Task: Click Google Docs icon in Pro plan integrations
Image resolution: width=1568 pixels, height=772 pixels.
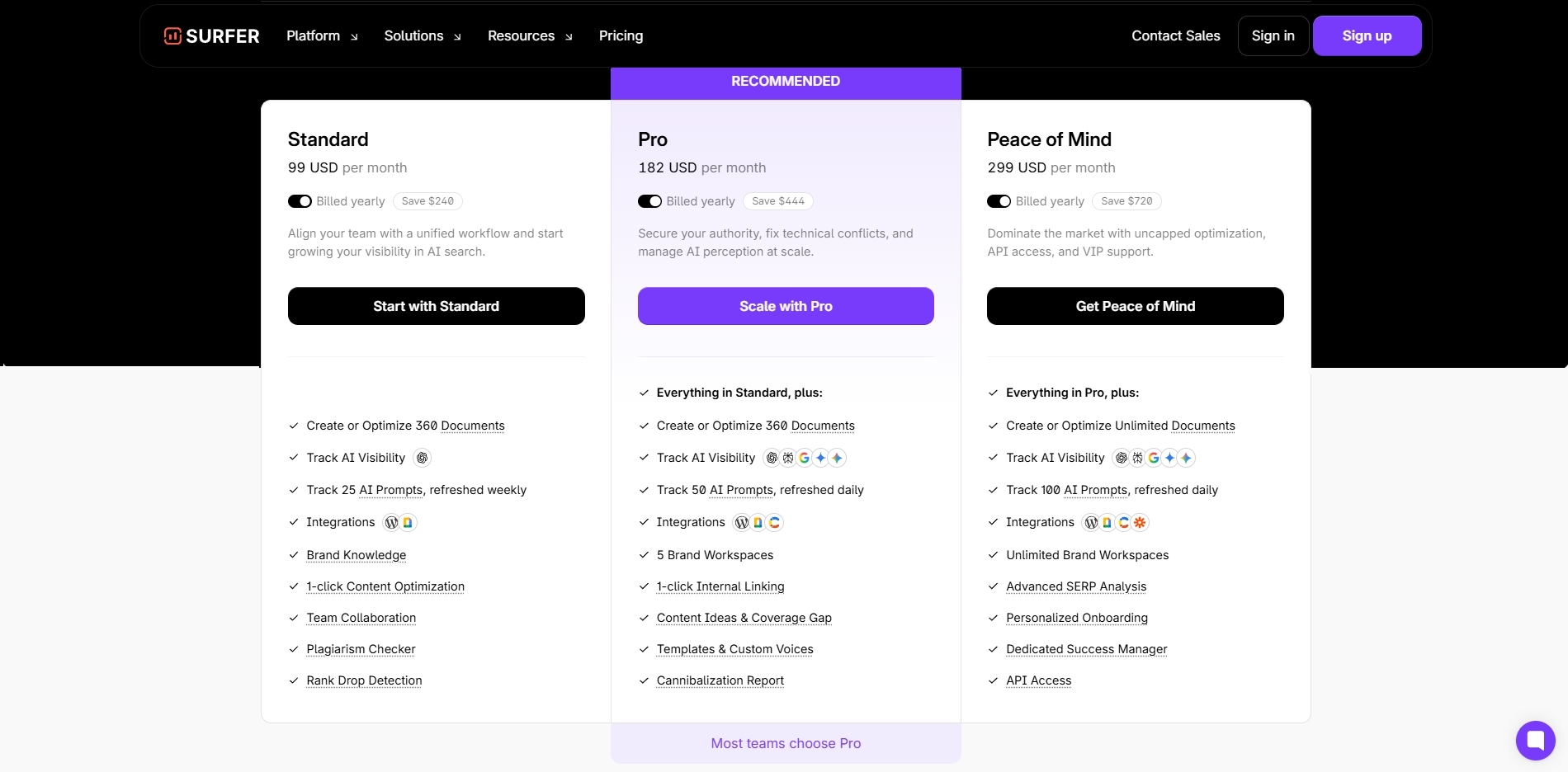Action: (758, 522)
